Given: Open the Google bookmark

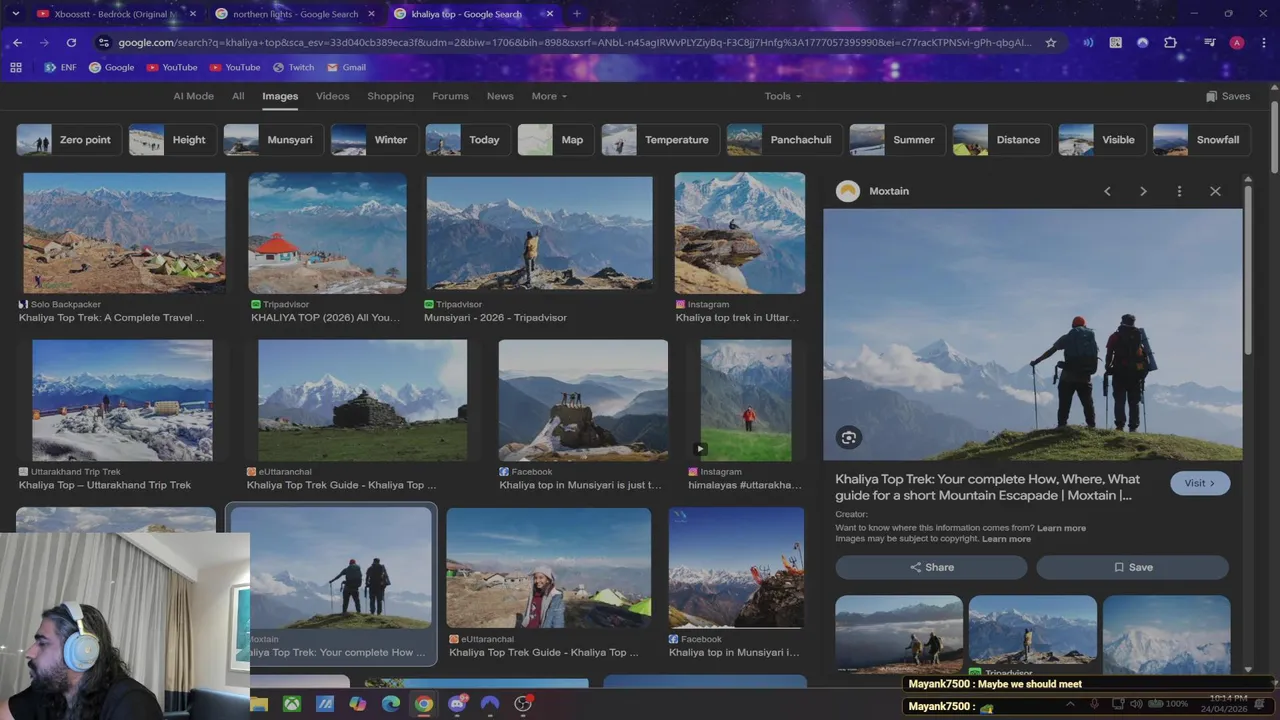Looking at the screenshot, I should [112, 67].
